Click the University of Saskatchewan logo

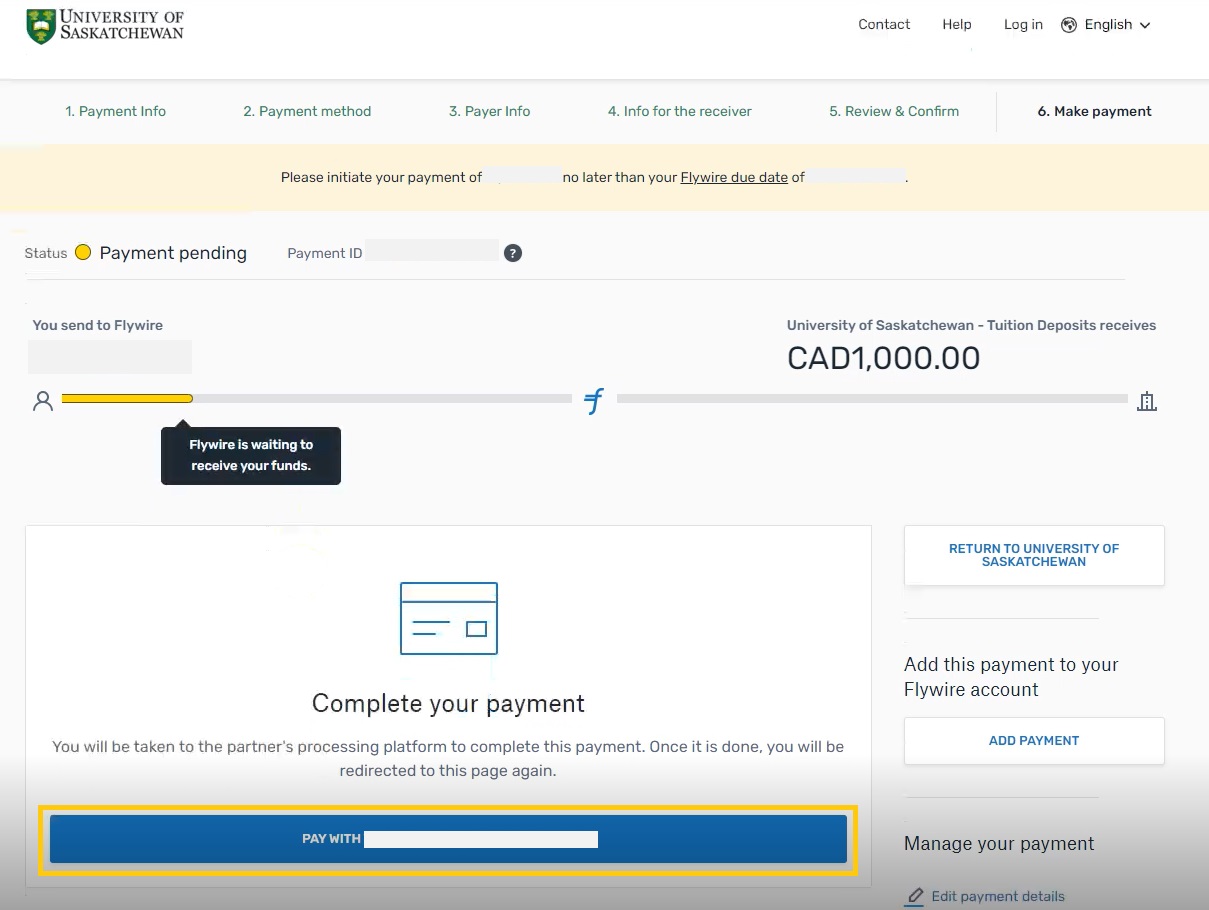pos(105,26)
